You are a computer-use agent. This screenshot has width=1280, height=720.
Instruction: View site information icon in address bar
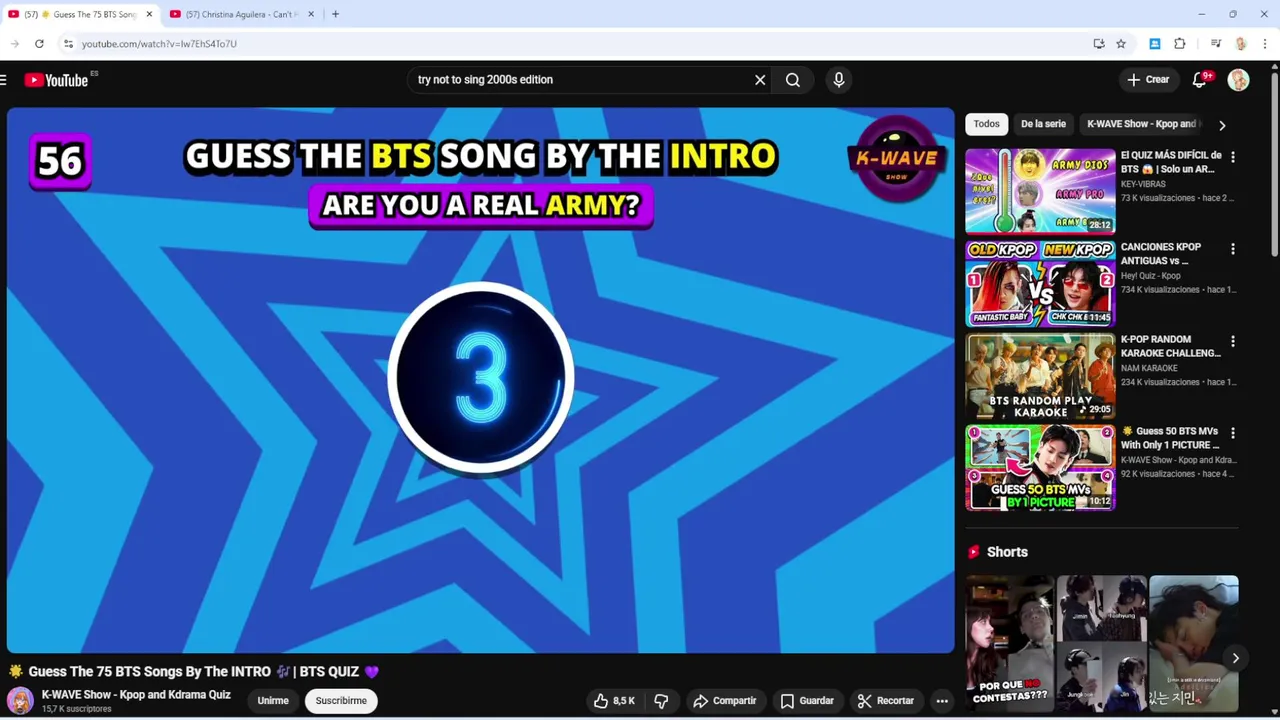68,44
